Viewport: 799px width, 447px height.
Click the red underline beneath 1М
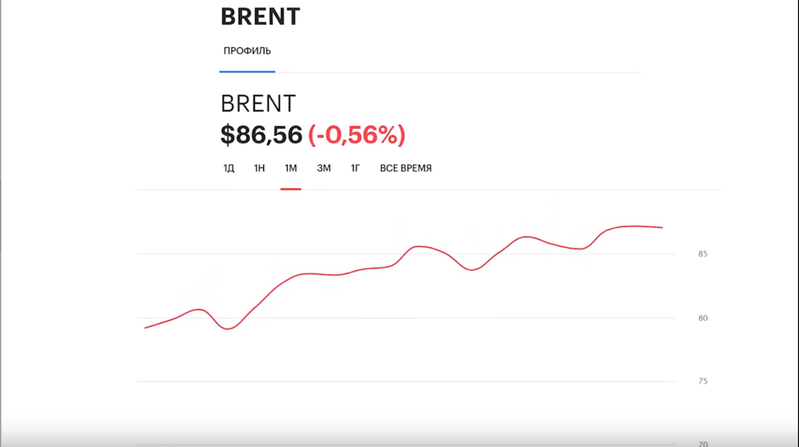[x=290, y=189]
